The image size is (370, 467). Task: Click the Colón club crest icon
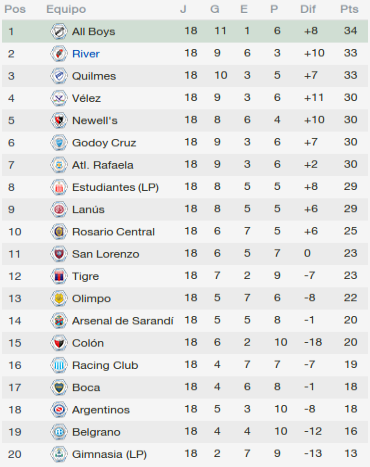(59, 343)
